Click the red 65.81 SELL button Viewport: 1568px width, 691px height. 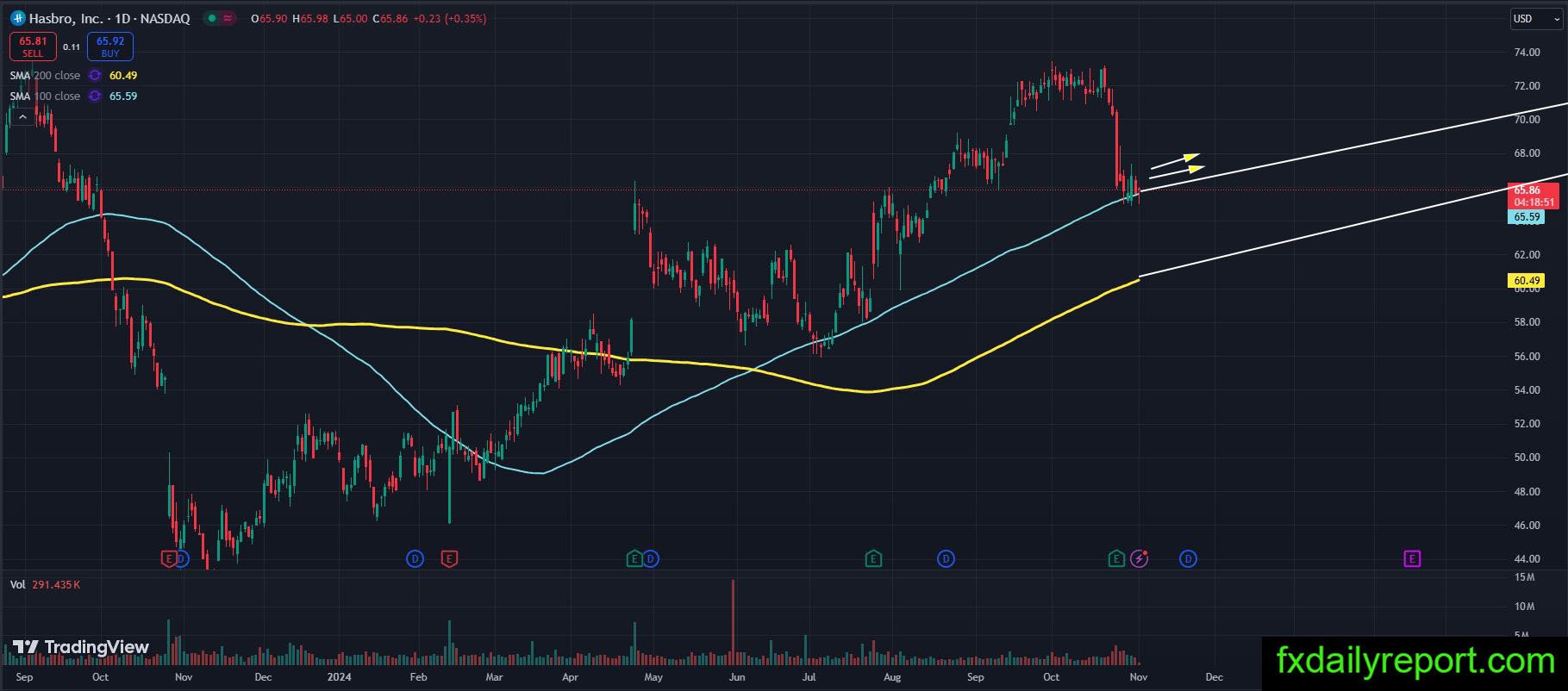pos(33,47)
